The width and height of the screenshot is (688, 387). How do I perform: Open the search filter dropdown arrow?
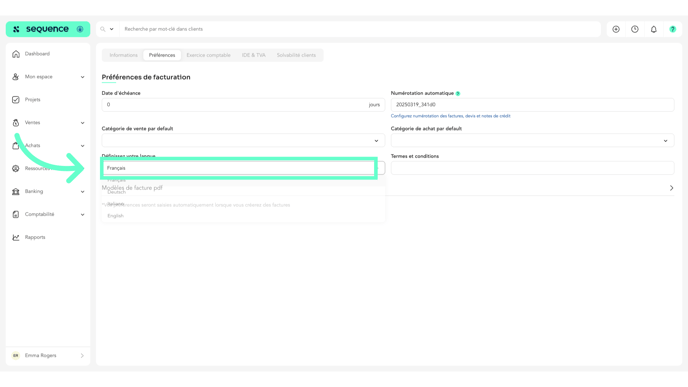click(x=111, y=29)
